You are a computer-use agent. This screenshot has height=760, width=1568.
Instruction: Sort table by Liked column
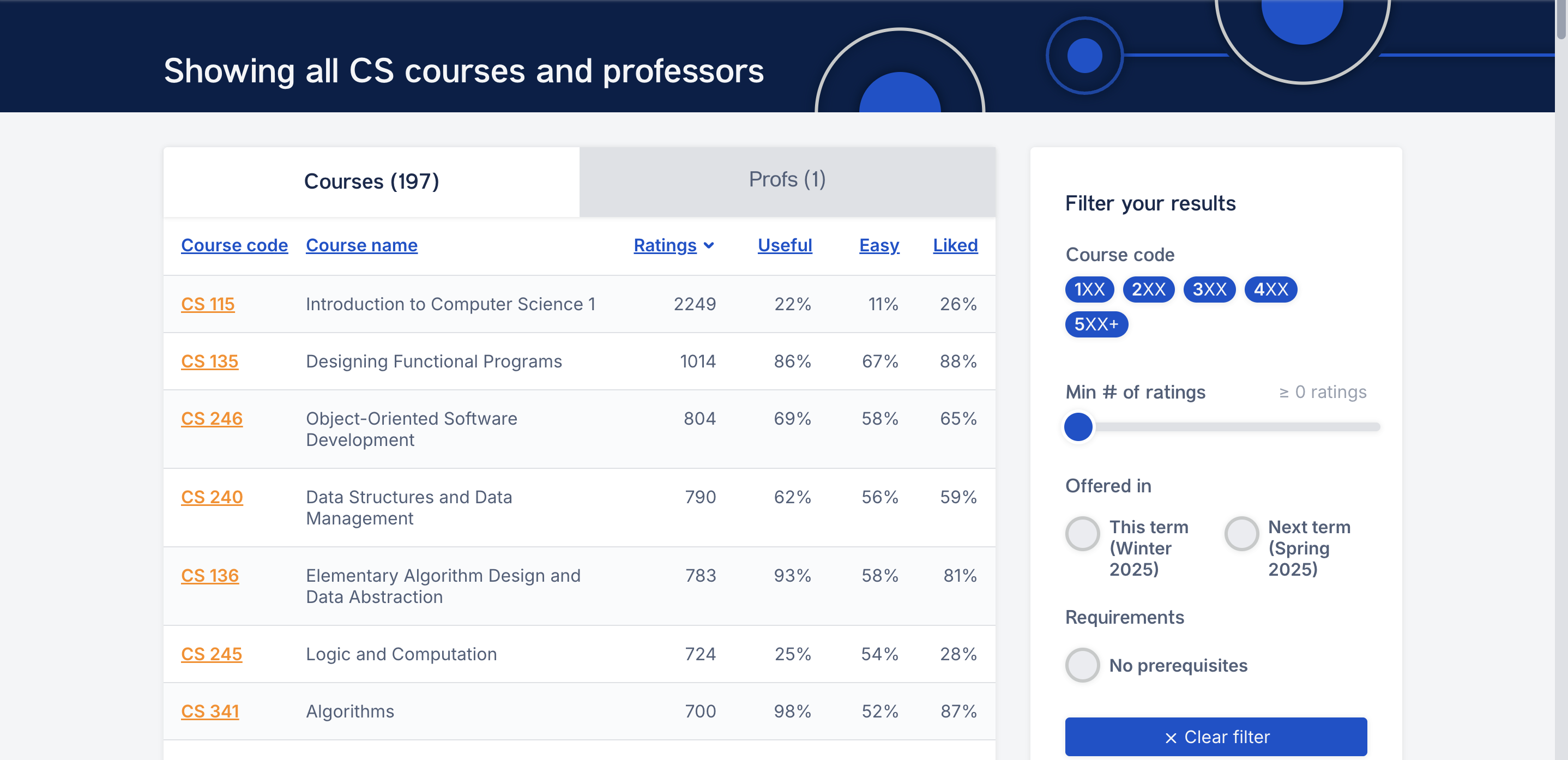955,245
